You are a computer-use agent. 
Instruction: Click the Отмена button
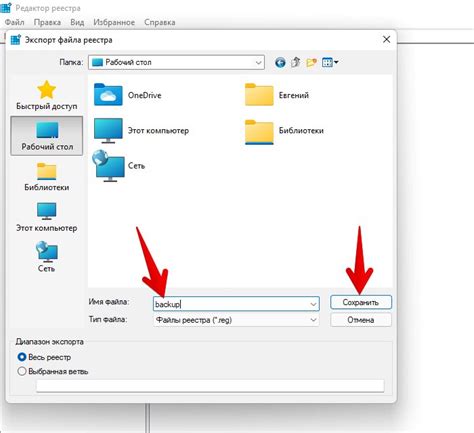tap(361, 320)
